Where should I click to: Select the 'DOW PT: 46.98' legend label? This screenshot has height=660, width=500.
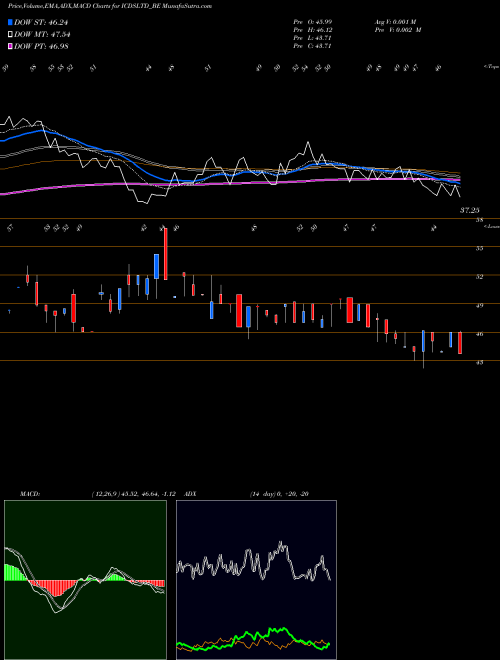tap(41, 46)
